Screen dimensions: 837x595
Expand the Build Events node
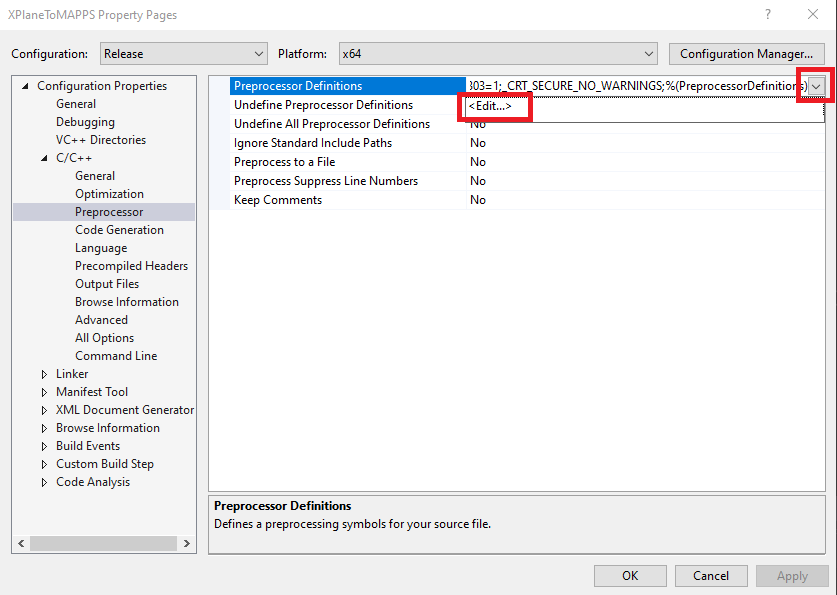tap(44, 446)
